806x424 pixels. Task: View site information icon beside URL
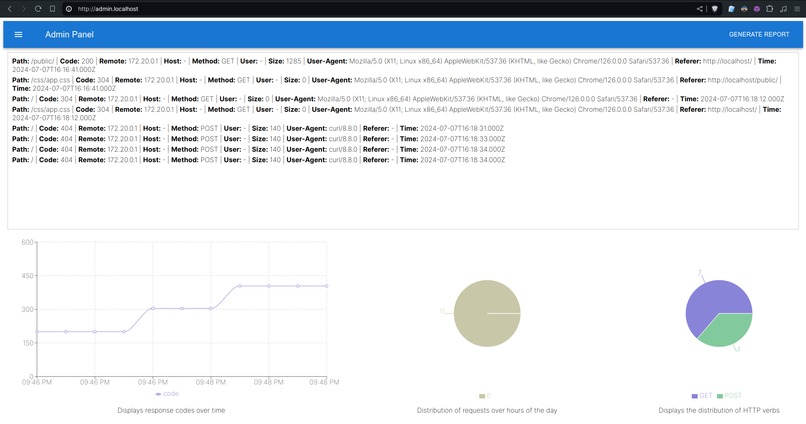(x=69, y=9)
